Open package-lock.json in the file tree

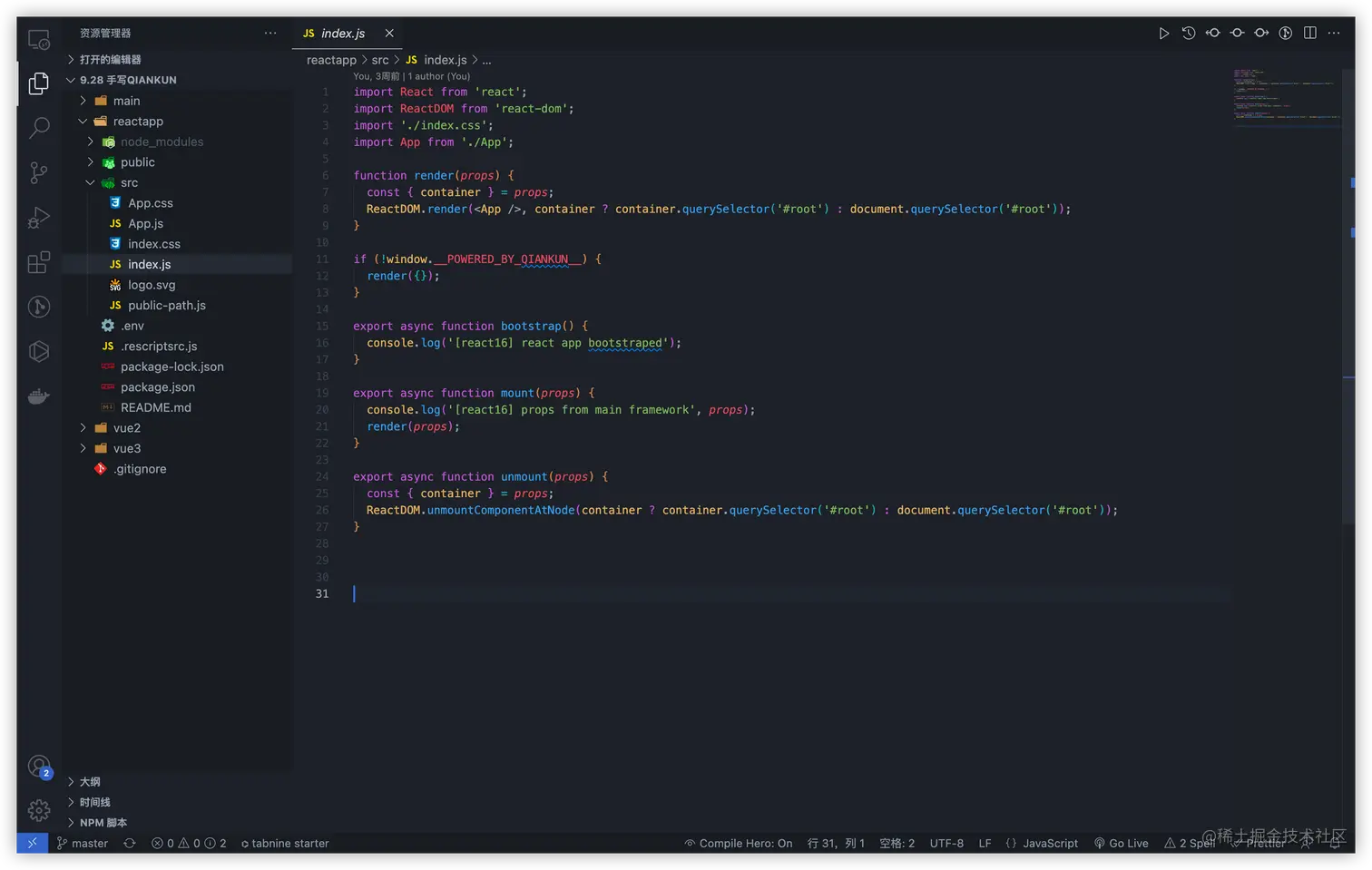pyautogui.click(x=177, y=367)
